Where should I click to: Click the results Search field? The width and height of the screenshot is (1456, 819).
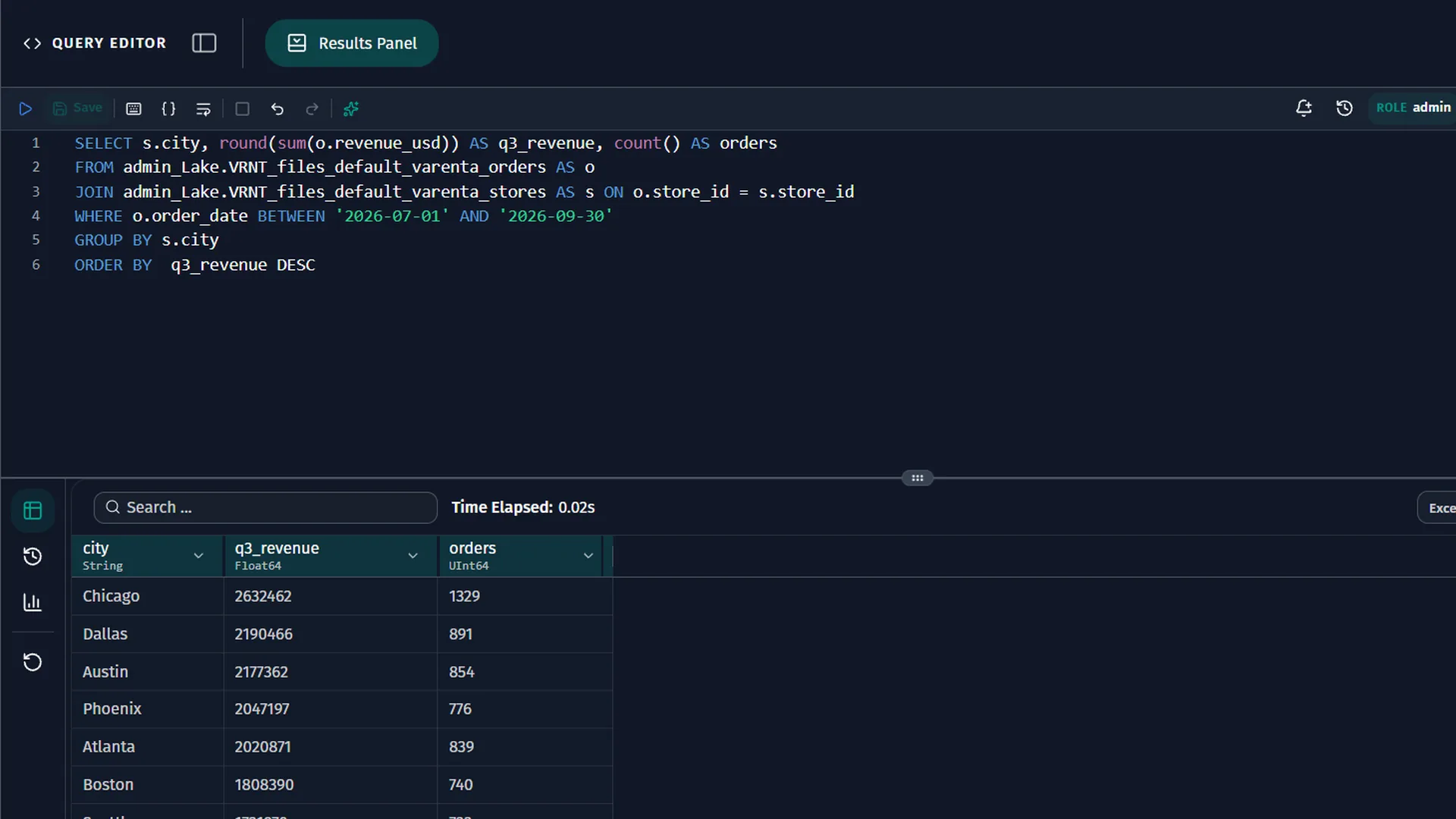(265, 507)
